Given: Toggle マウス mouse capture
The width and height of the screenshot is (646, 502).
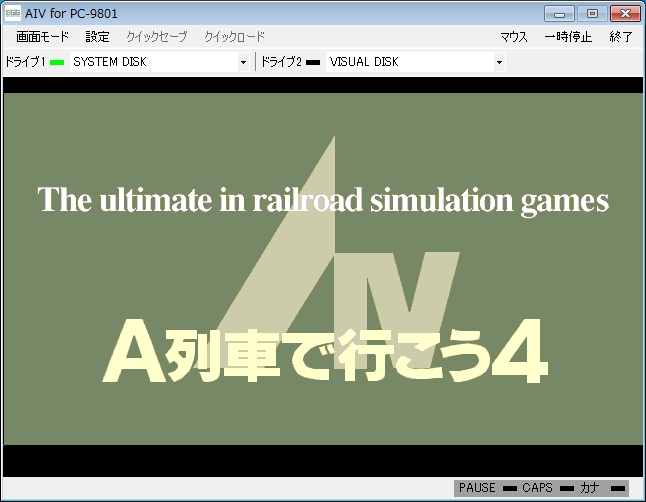Looking at the screenshot, I should coord(513,37).
